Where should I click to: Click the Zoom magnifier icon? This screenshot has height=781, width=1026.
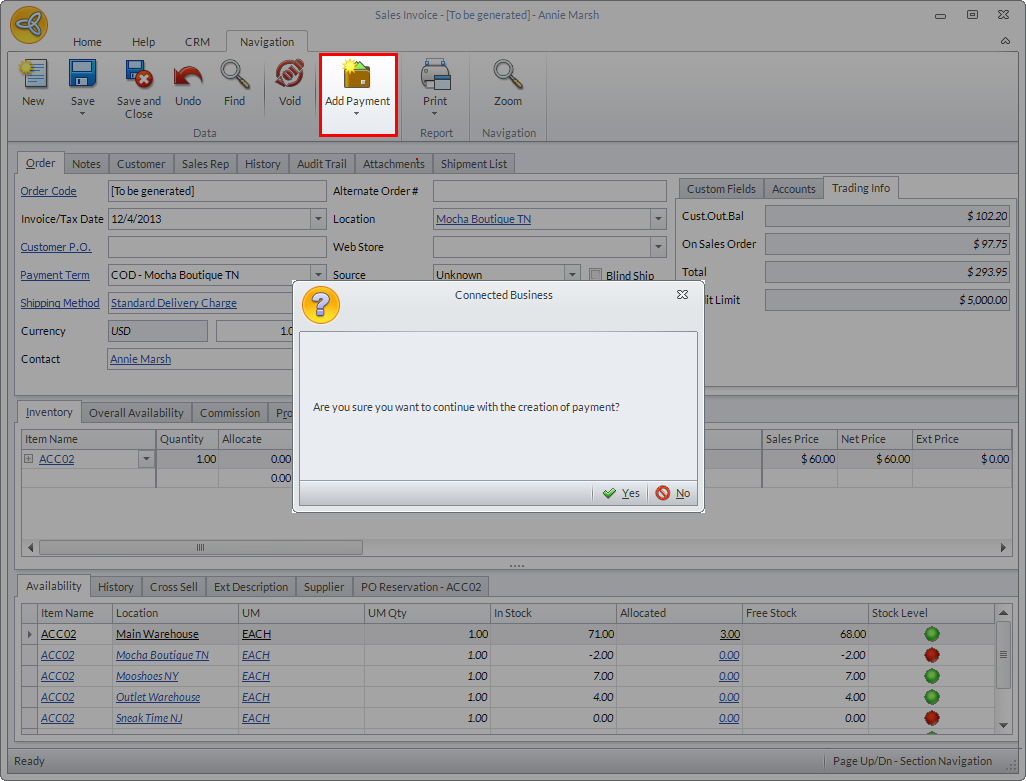508,76
